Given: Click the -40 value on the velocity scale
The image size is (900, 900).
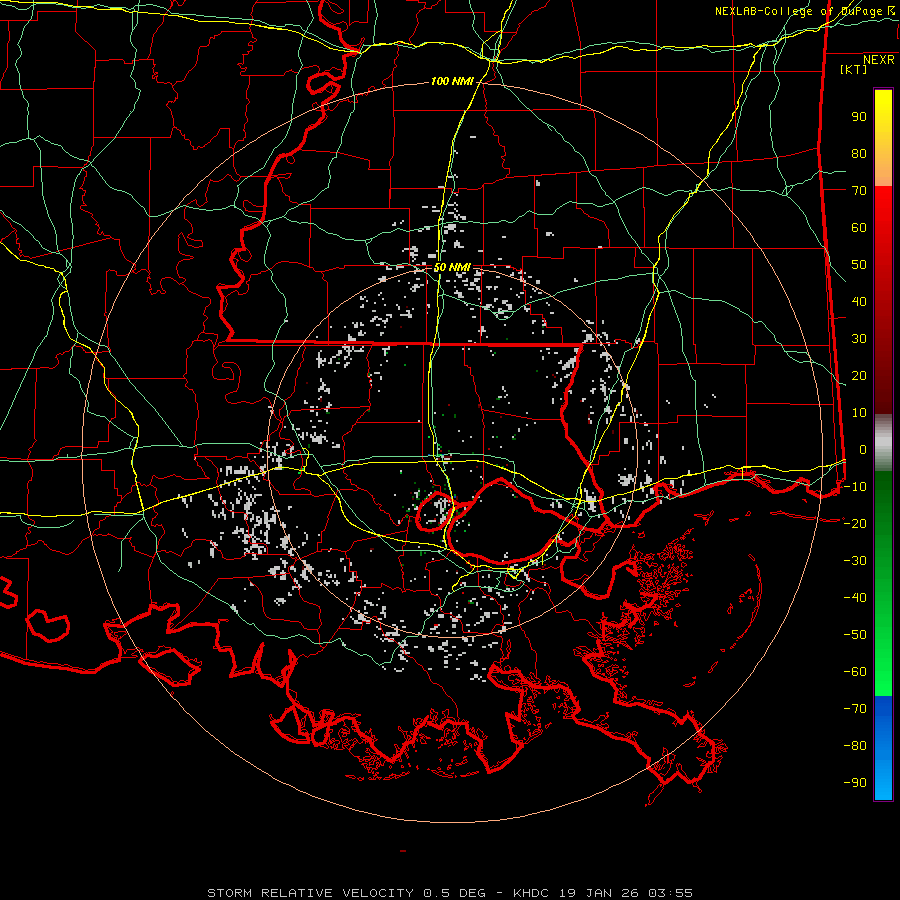Looking at the screenshot, I should [x=855, y=598].
